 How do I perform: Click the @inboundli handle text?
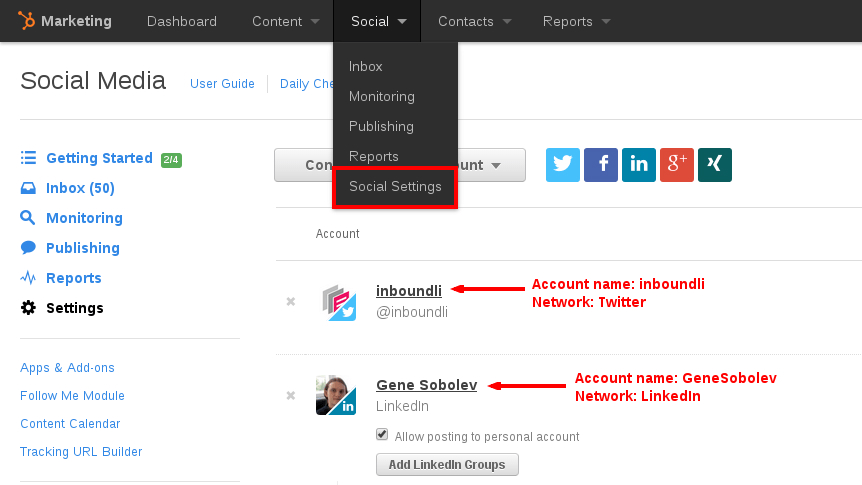pyautogui.click(x=412, y=312)
